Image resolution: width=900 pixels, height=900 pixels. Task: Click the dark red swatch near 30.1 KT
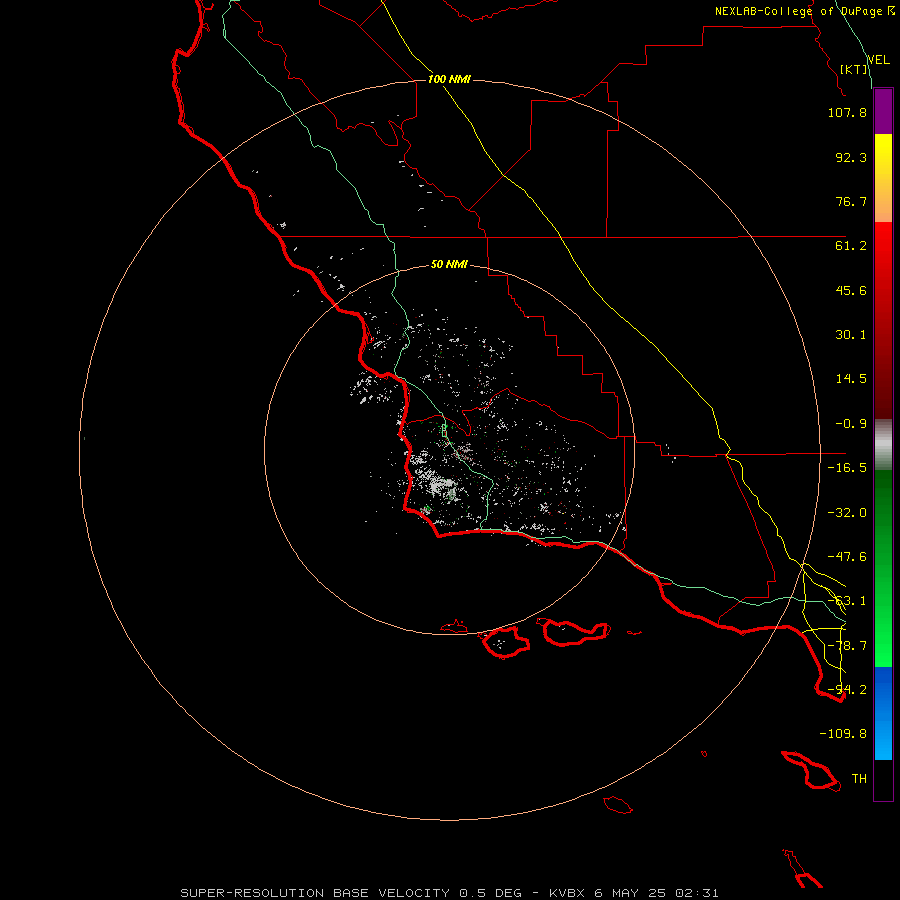(x=883, y=335)
